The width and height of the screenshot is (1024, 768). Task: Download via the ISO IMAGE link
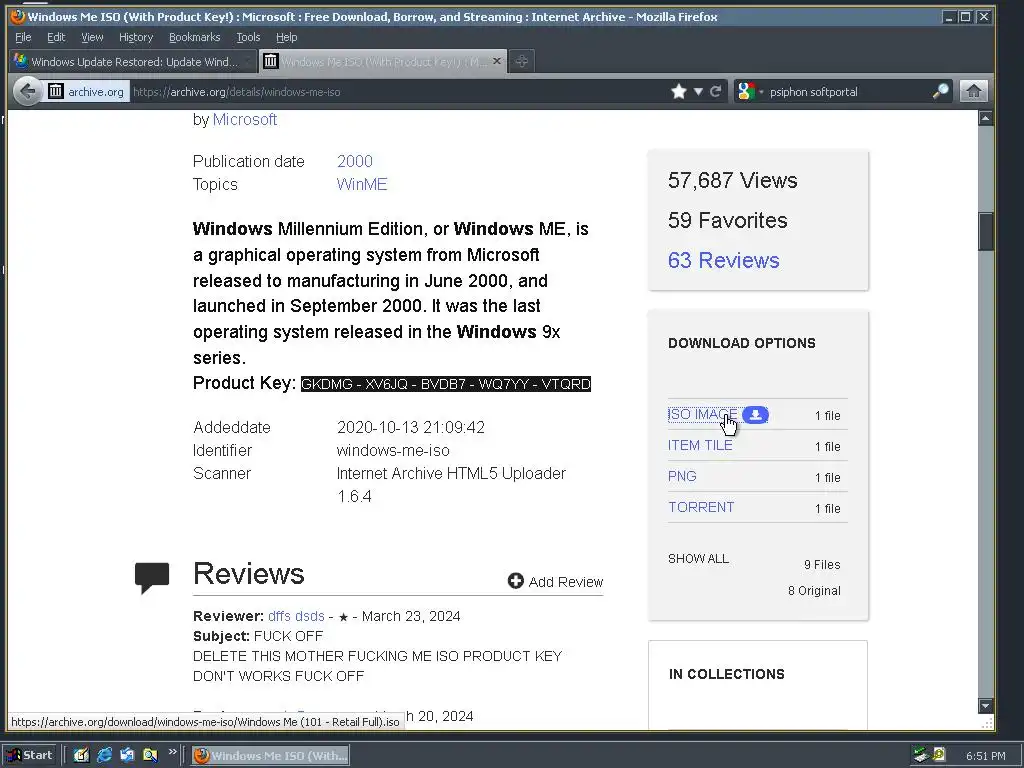pos(703,414)
